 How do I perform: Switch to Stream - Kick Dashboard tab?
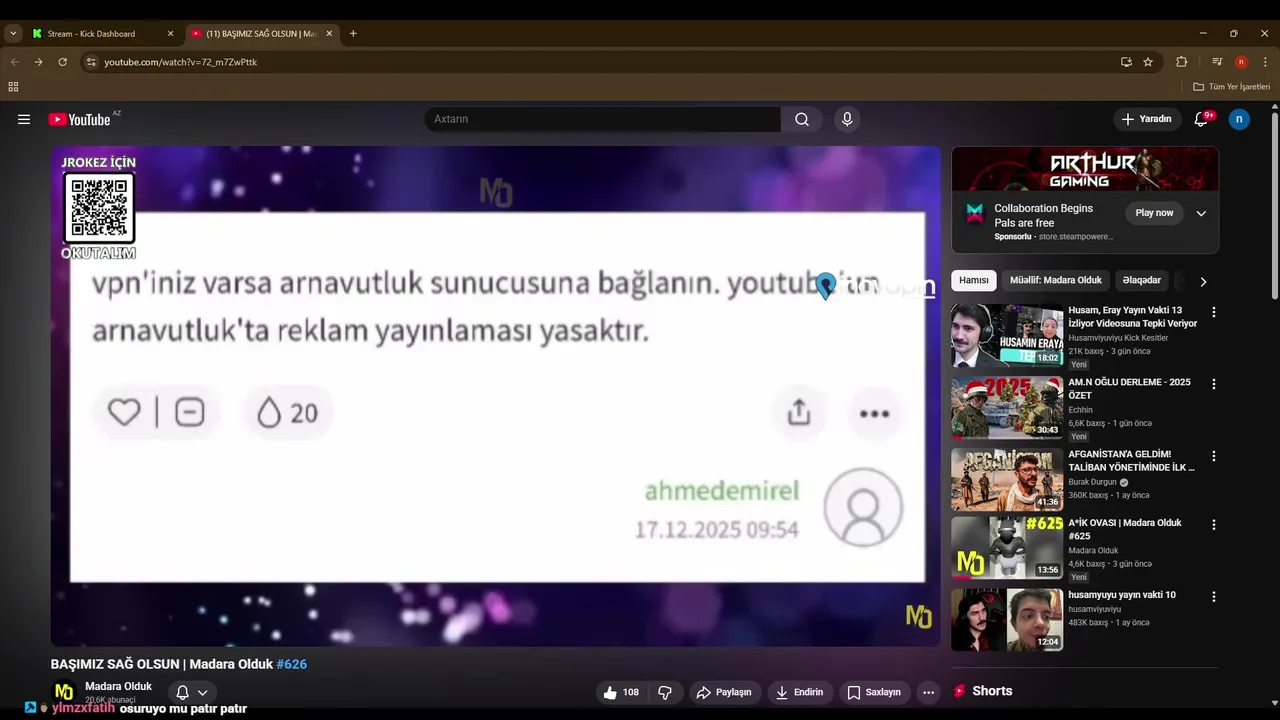[x=91, y=33]
